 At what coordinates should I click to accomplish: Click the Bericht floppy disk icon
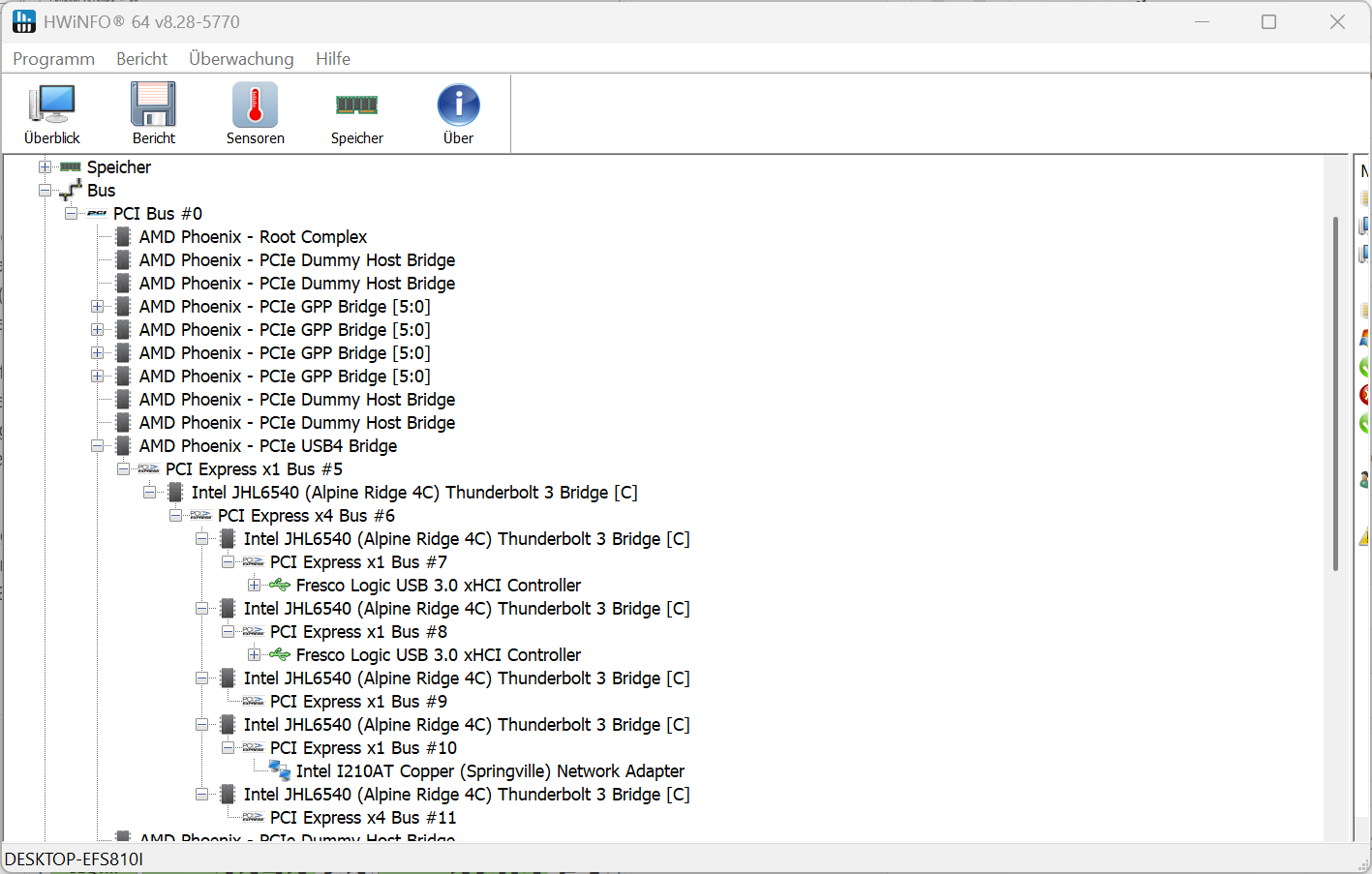[153, 104]
